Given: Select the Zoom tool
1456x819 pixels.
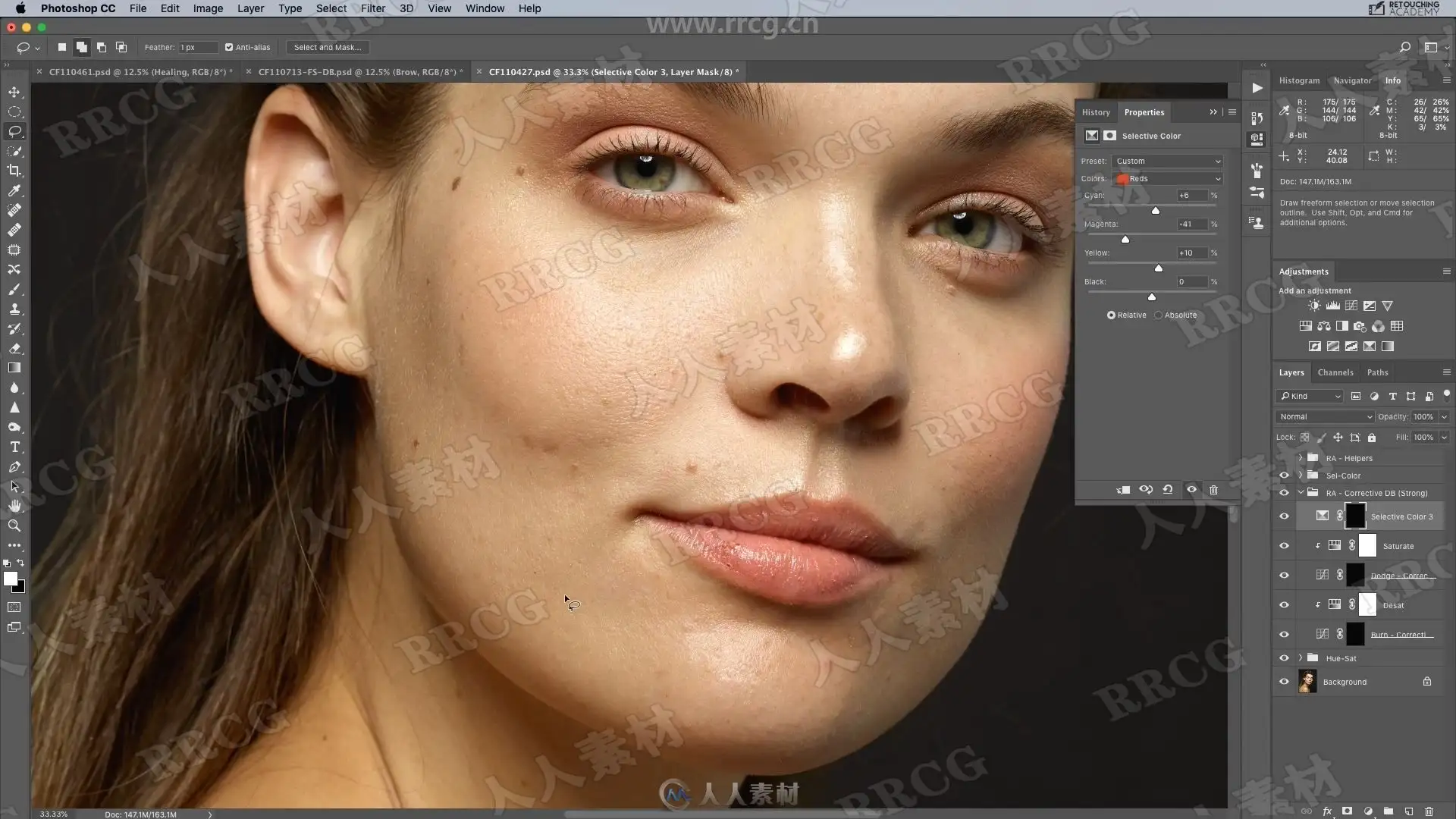Looking at the screenshot, I should point(14,526).
